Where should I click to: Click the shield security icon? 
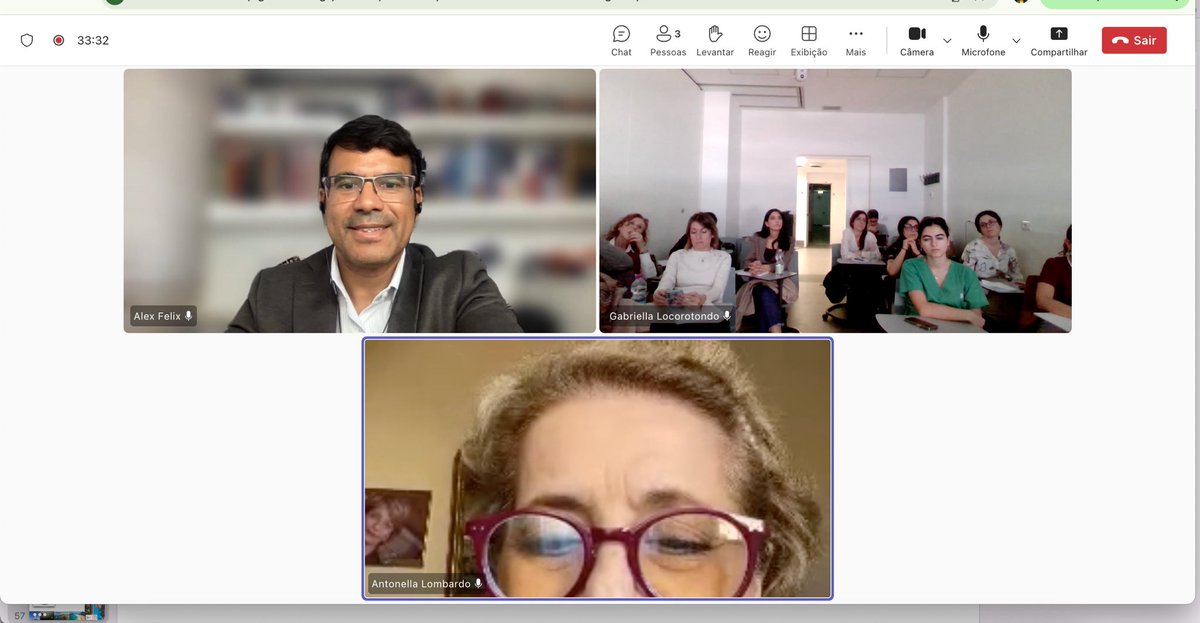coord(27,41)
